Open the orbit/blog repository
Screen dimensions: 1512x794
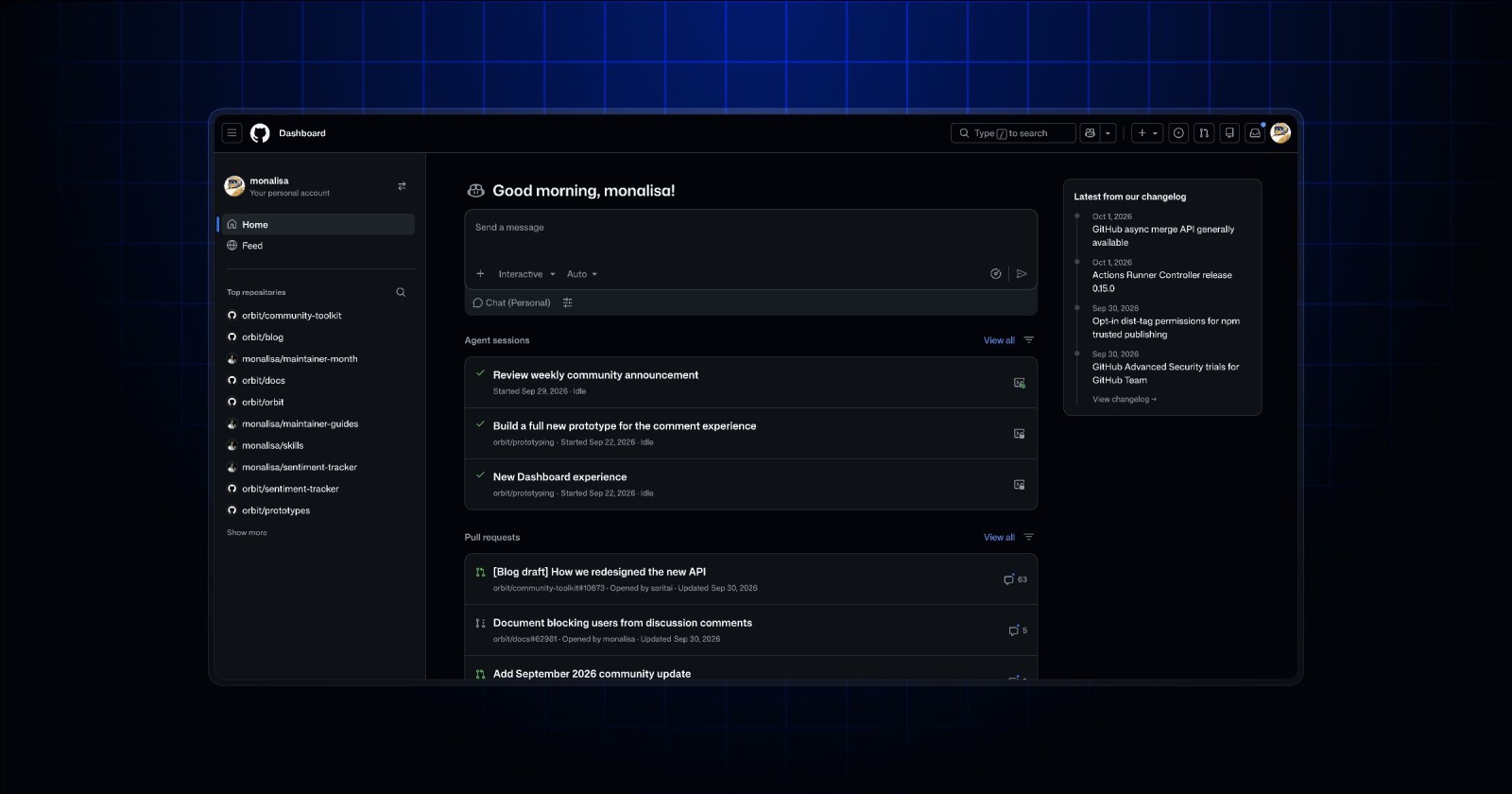pyautogui.click(x=262, y=337)
